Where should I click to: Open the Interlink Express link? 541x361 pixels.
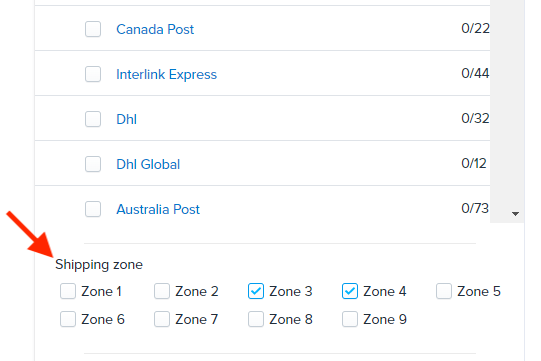pyautogui.click(x=166, y=74)
